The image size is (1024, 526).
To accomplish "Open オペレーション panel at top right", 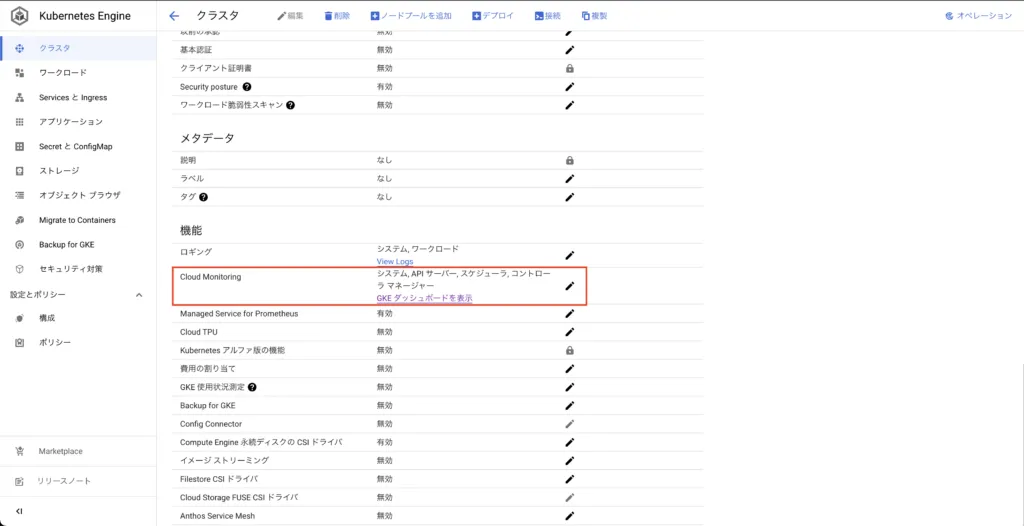I will (978, 16).
